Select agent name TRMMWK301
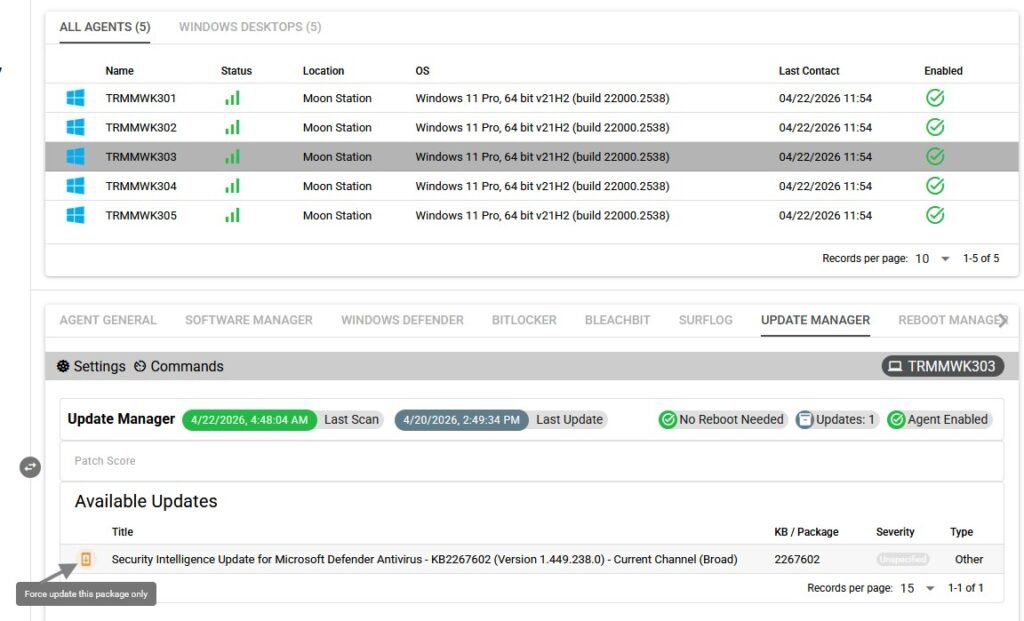Image resolution: width=1024 pixels, height=621 pixels. [141, 99]
